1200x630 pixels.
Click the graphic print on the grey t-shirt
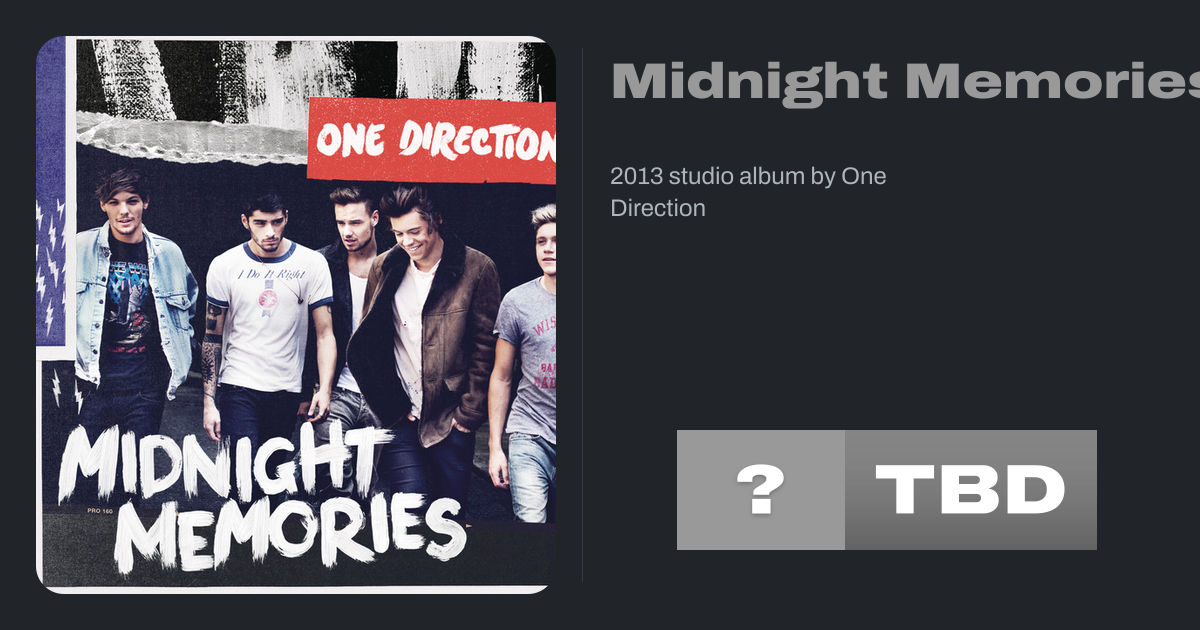(x=541, y=350)
